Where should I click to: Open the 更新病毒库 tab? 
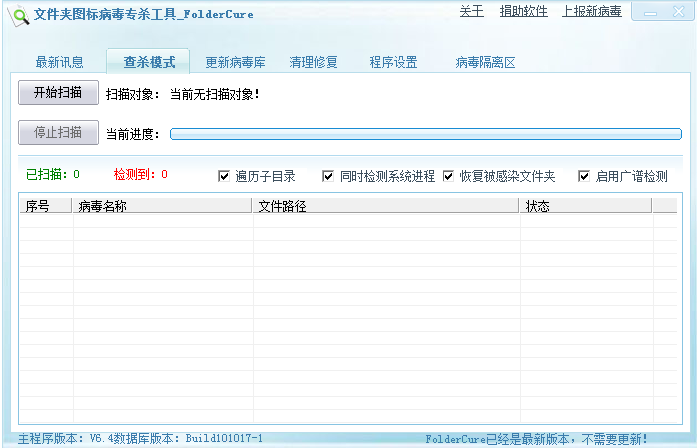(235, 62)
